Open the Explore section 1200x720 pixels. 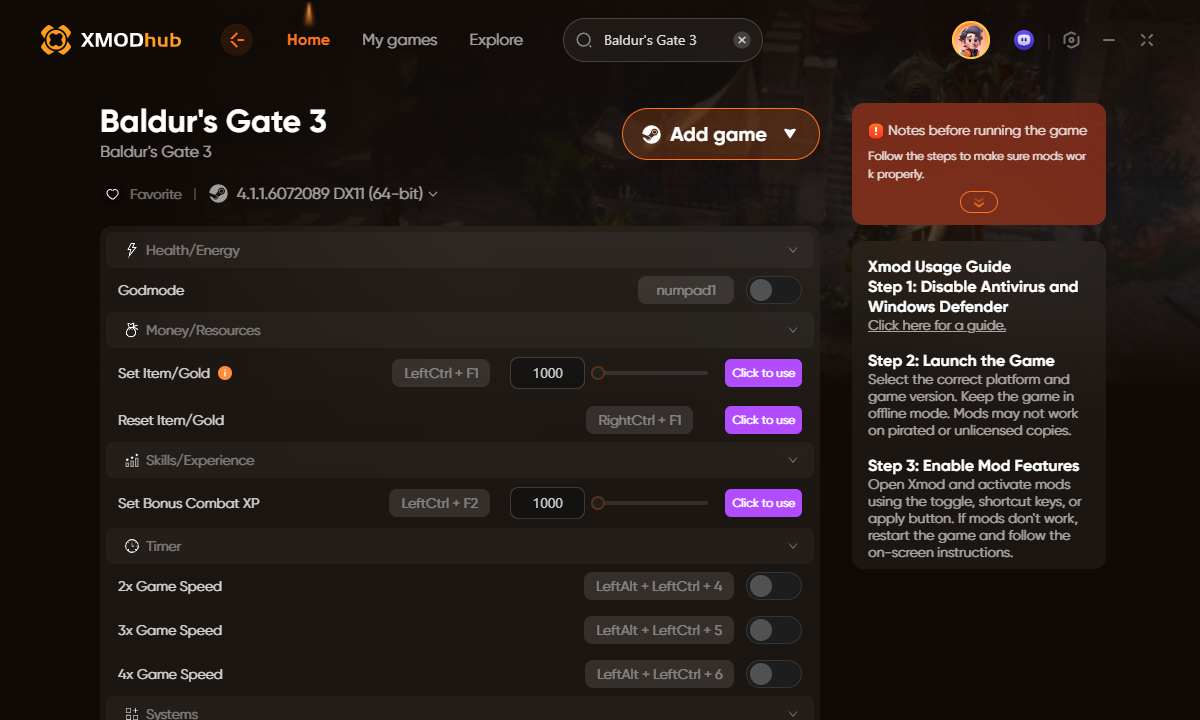pos(495,40)
